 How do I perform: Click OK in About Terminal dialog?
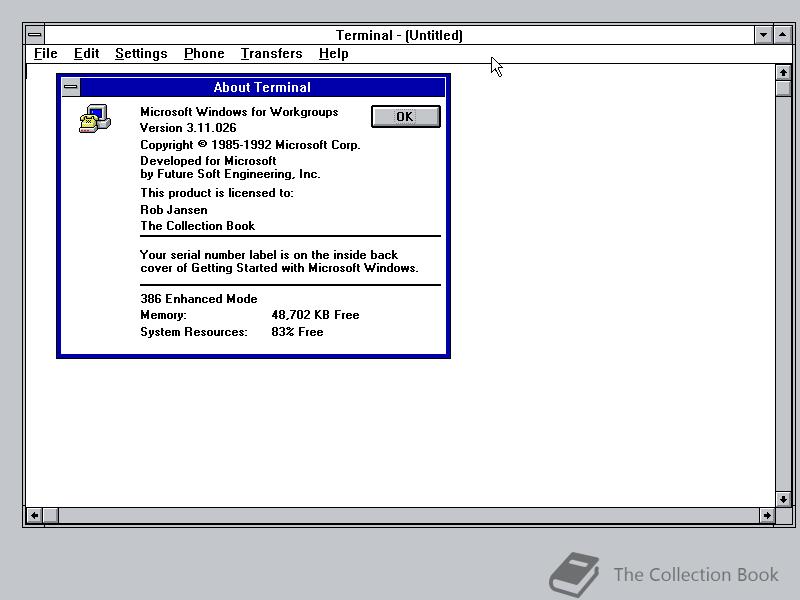pyautogui.click(x=406, y=117)
